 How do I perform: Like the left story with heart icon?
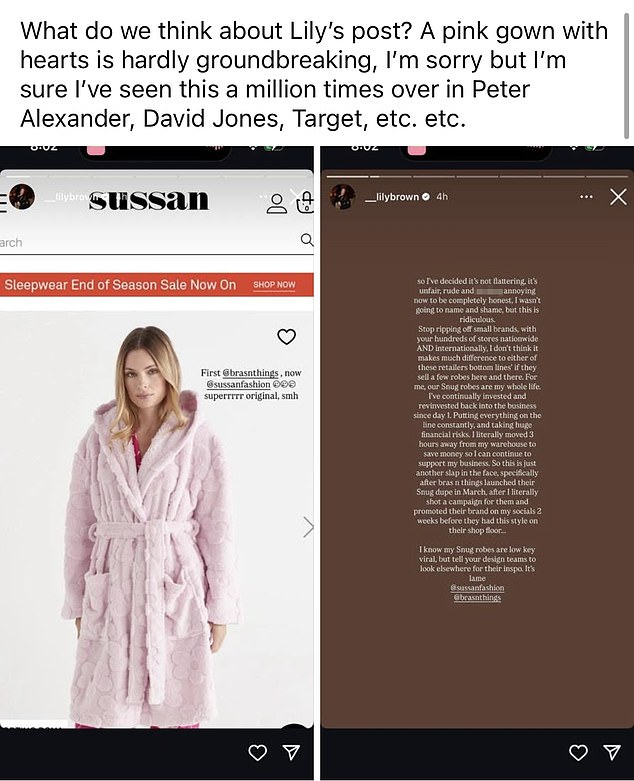257,752
